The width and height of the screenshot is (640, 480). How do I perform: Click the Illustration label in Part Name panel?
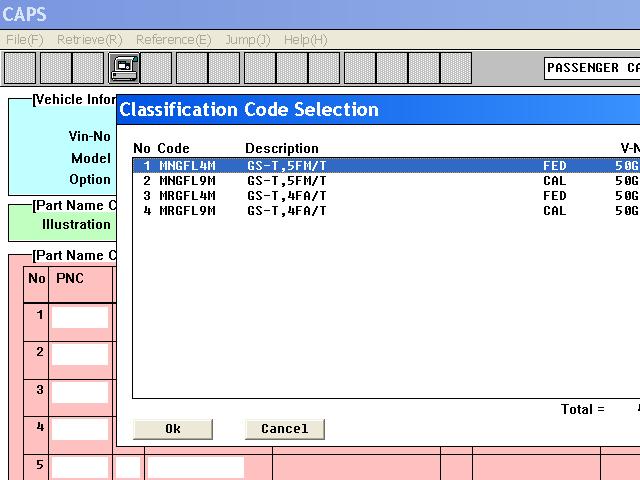click(76, 224)
